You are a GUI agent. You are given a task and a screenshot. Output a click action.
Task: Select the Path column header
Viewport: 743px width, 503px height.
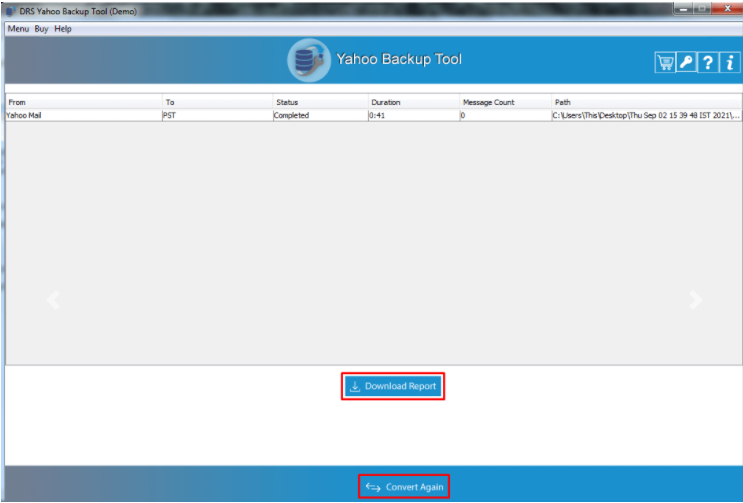coord(647,102)
